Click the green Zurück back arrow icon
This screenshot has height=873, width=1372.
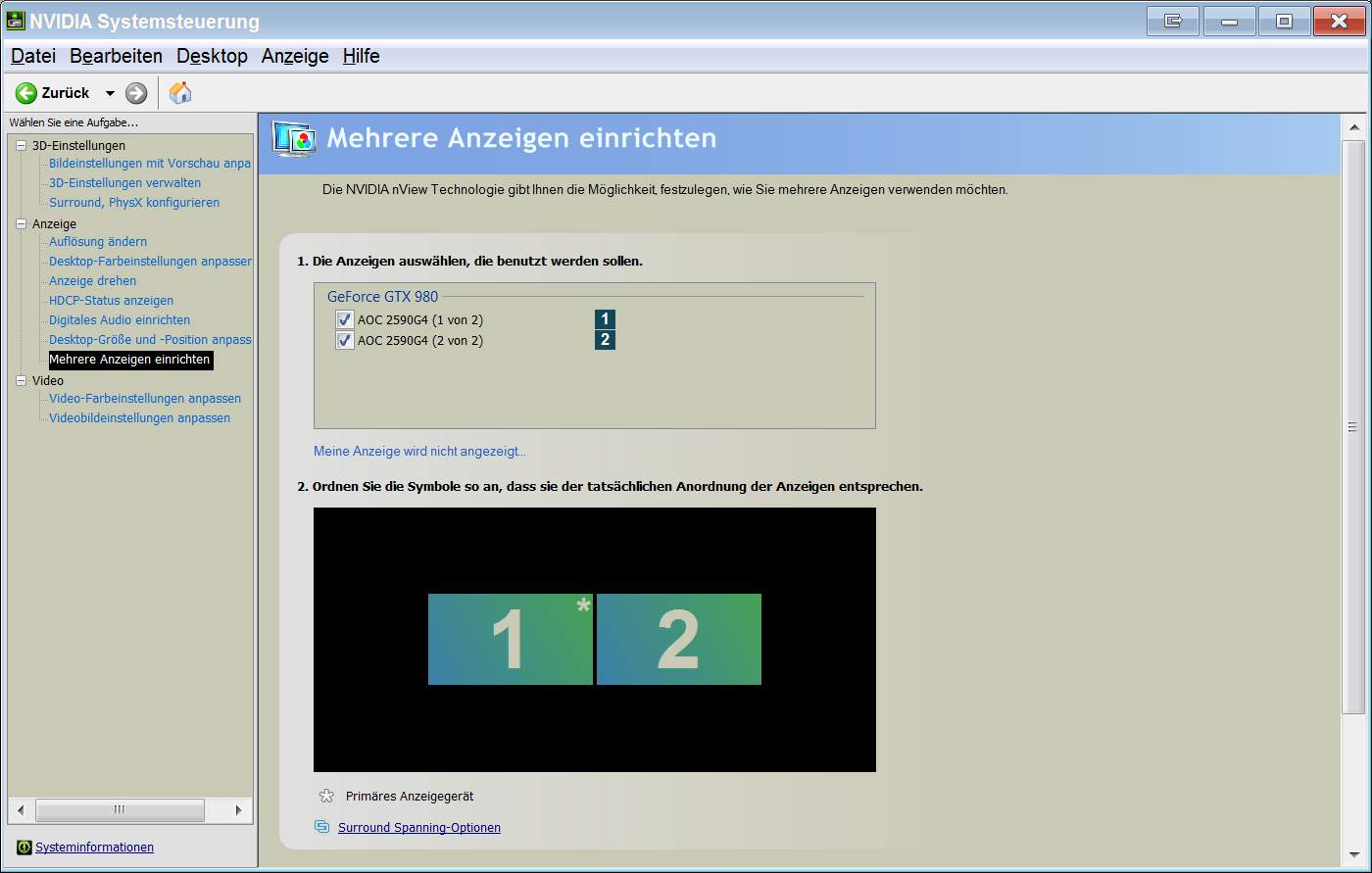[26, 93]
